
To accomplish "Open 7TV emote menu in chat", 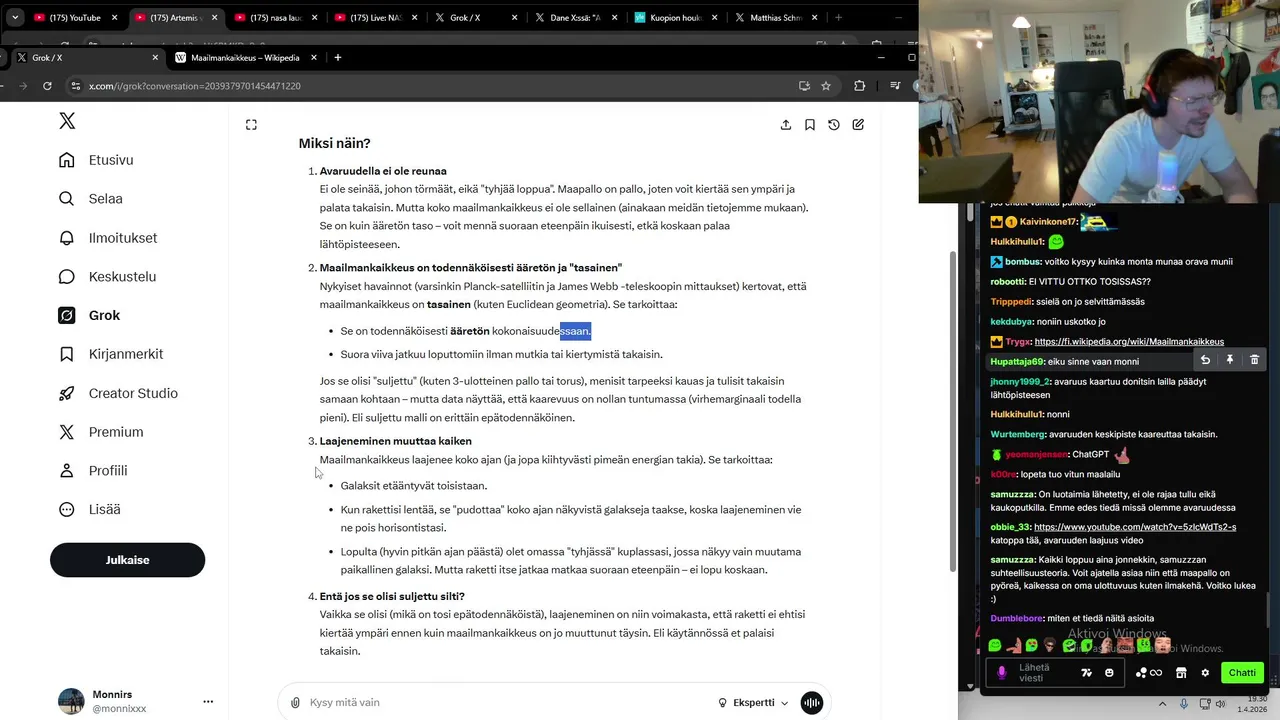I will point(1087,673).
